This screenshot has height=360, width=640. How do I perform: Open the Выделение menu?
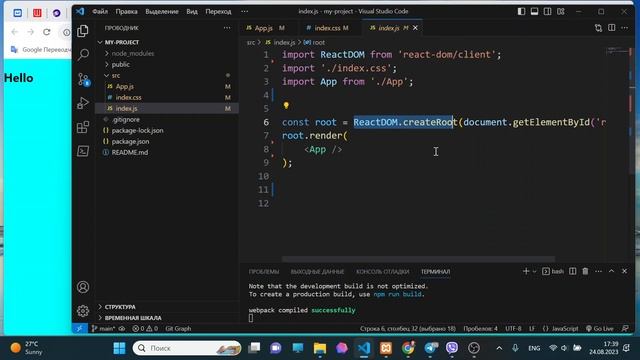(162, 11)
